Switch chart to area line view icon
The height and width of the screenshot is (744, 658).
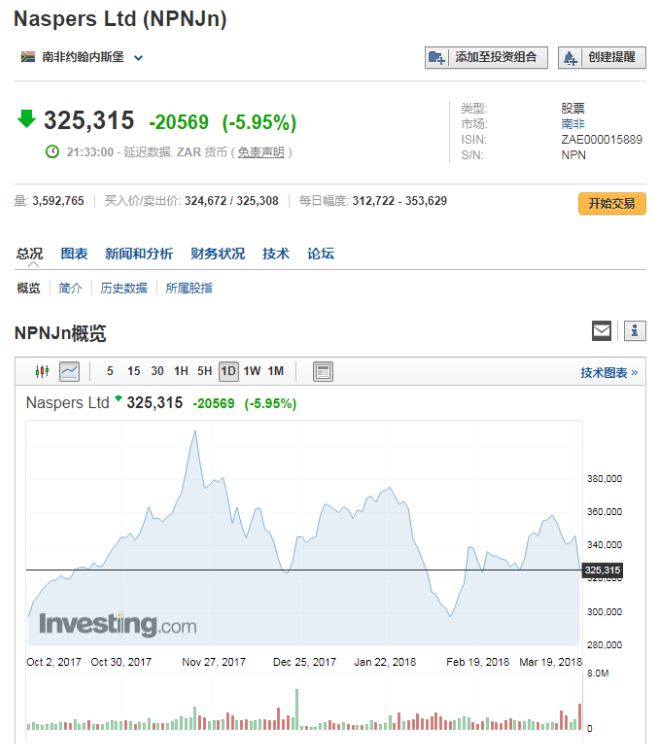click(69, 372)
